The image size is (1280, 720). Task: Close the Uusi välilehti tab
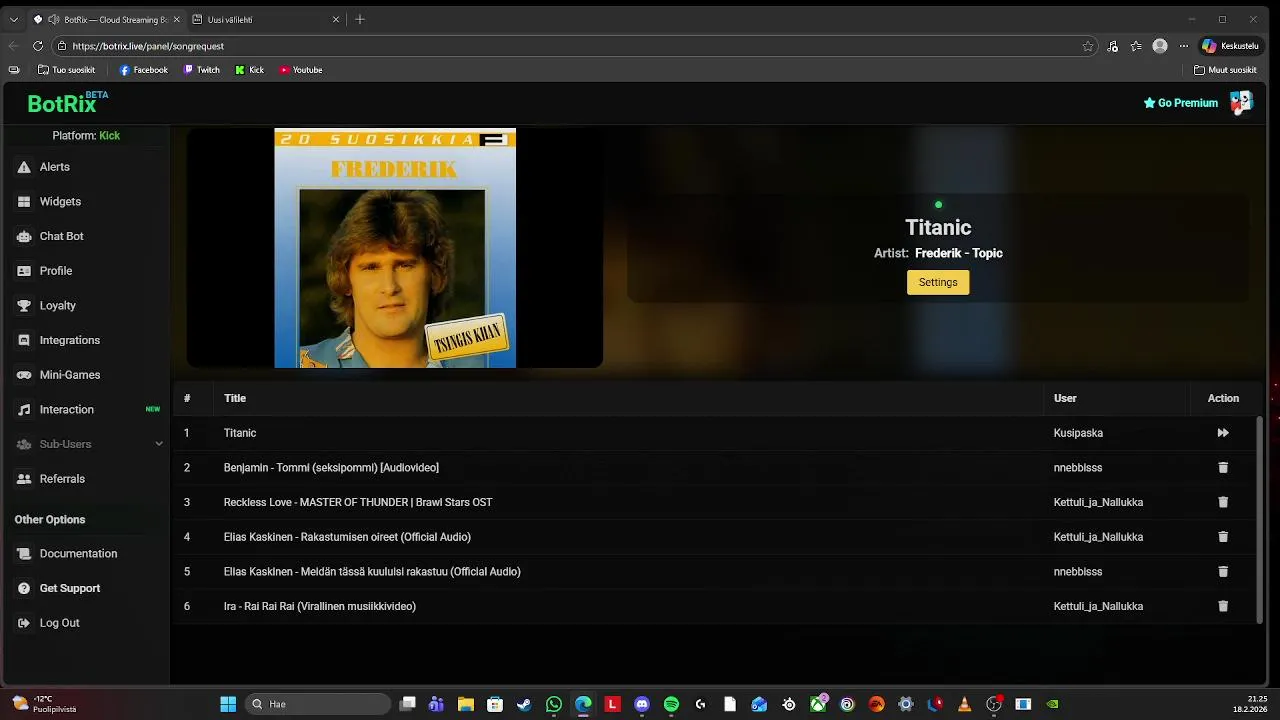336,19
